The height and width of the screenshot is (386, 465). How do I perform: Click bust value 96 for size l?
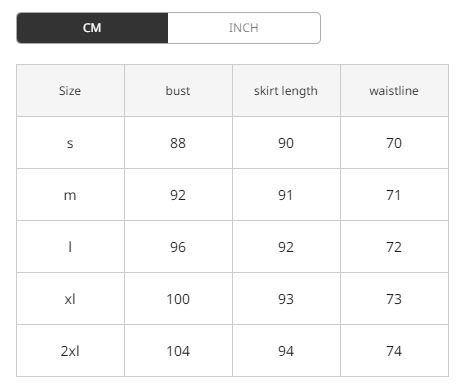tap(178, 247)
